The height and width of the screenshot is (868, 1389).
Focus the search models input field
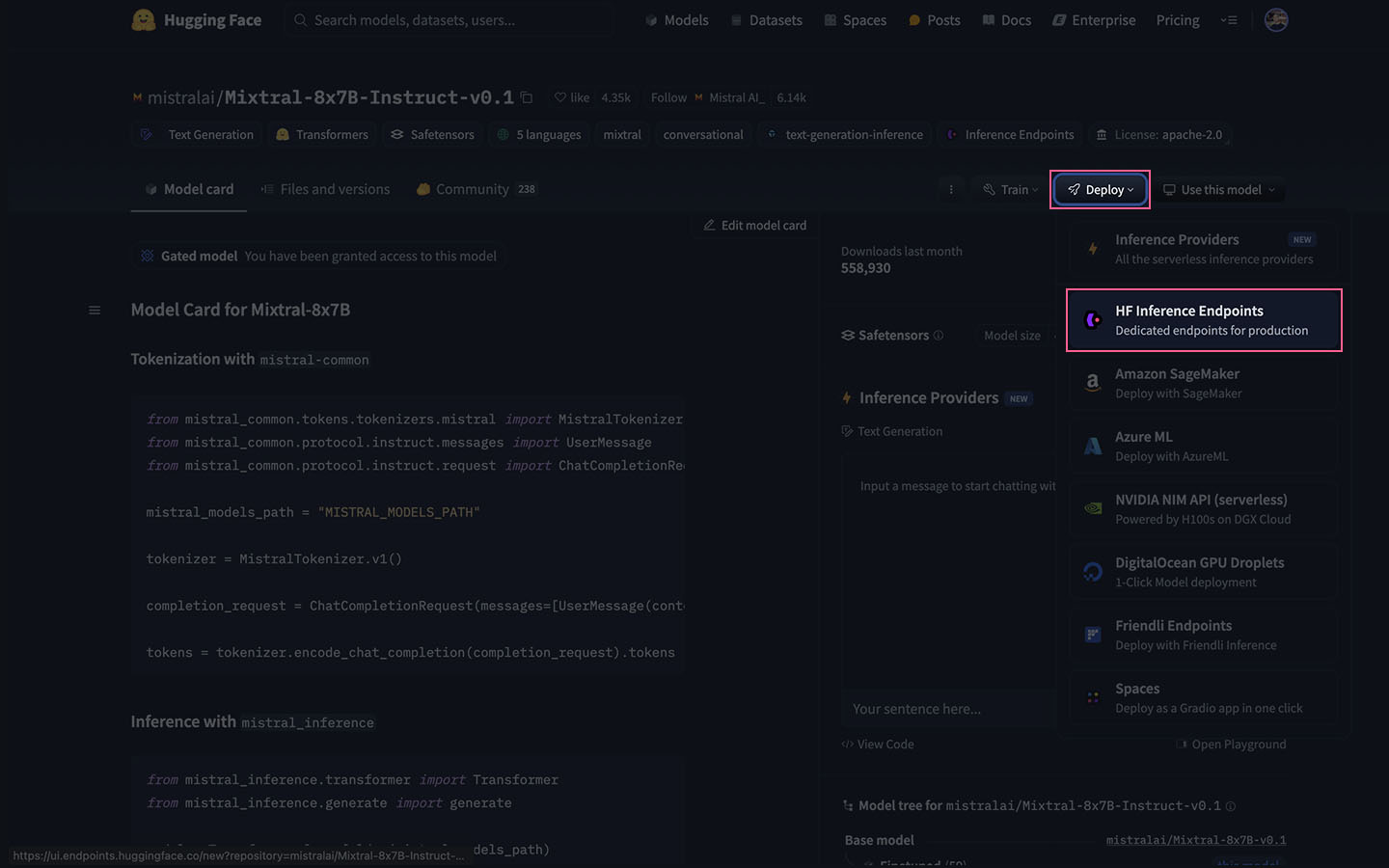click(451, 20)
